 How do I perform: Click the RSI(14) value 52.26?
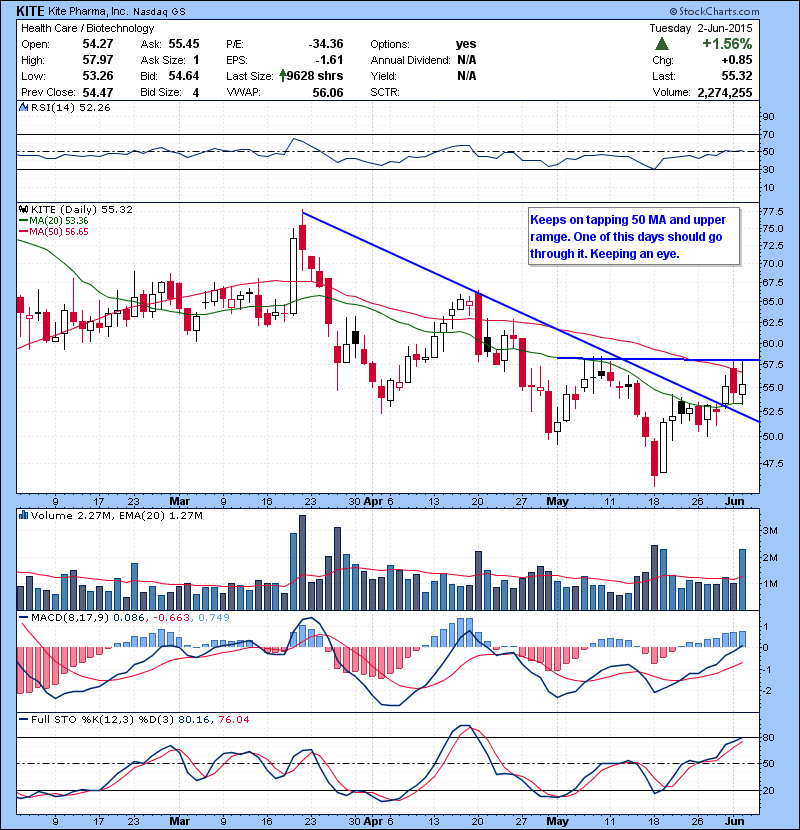pos(95,107)
